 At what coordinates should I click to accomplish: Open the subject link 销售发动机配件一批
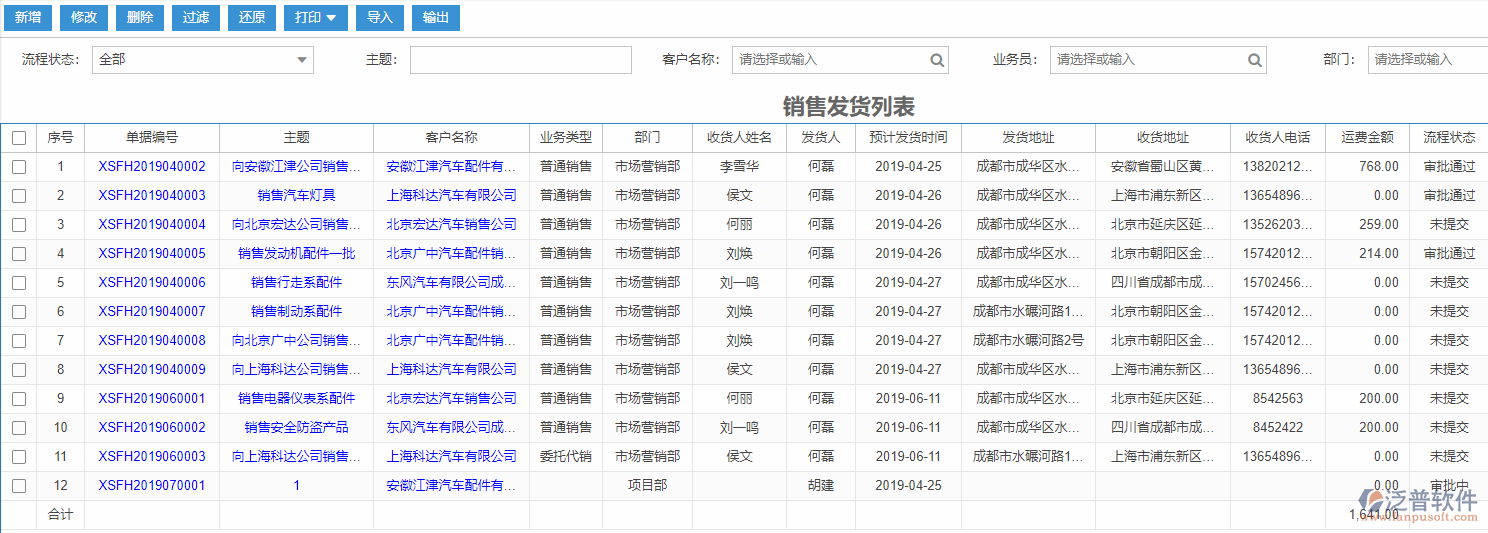[297, 254]
